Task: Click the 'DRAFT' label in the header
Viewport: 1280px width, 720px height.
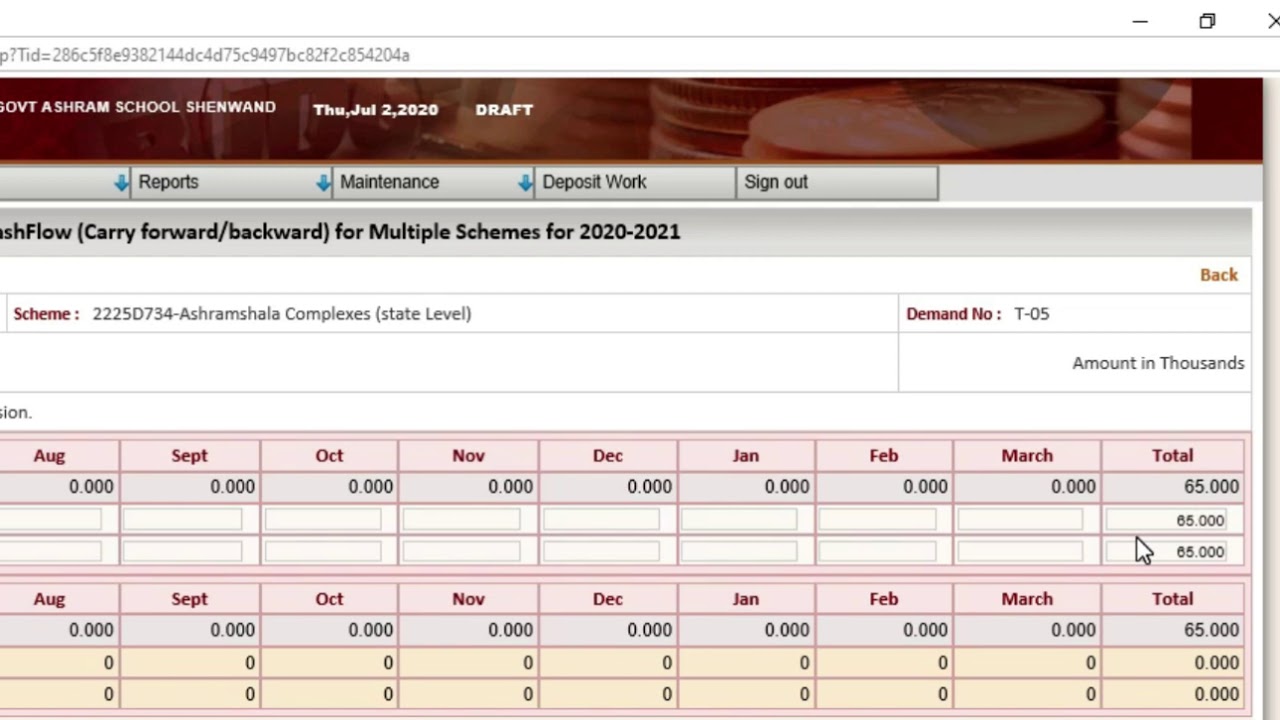Action: 504,110
